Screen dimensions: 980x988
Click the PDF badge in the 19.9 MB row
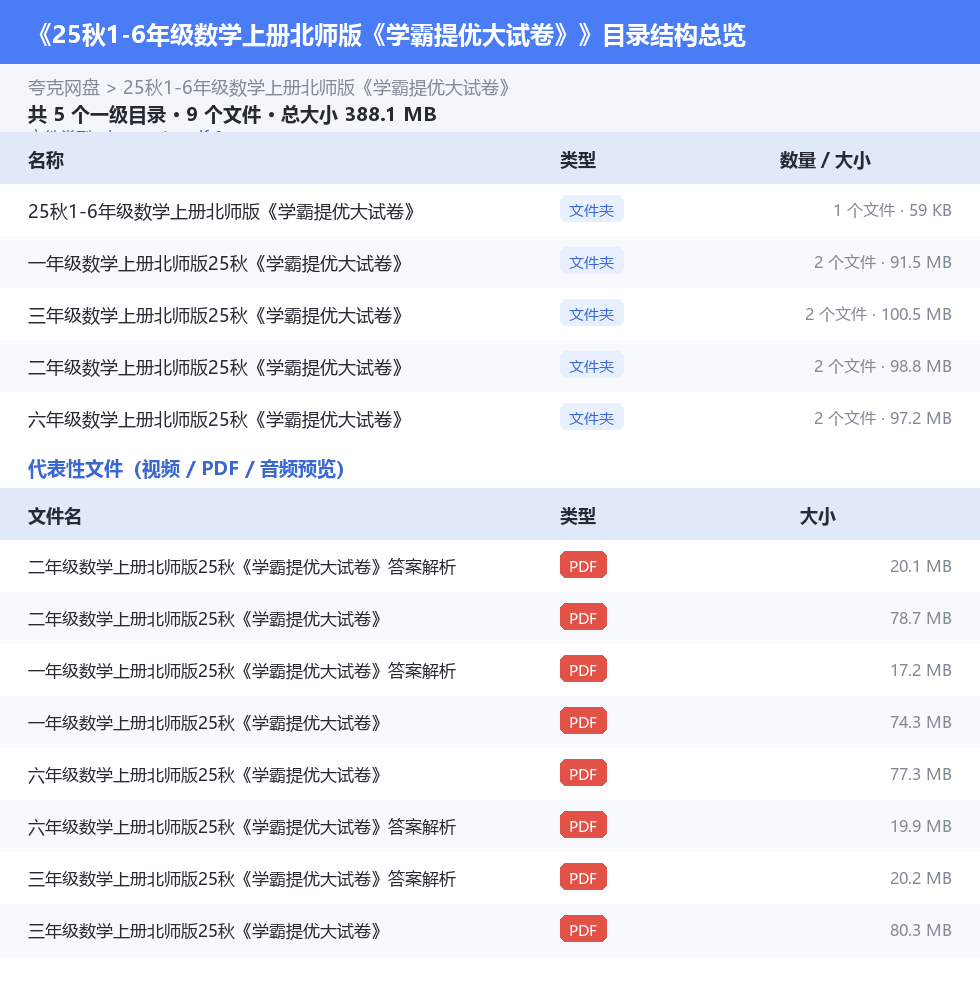pos(584,825)
